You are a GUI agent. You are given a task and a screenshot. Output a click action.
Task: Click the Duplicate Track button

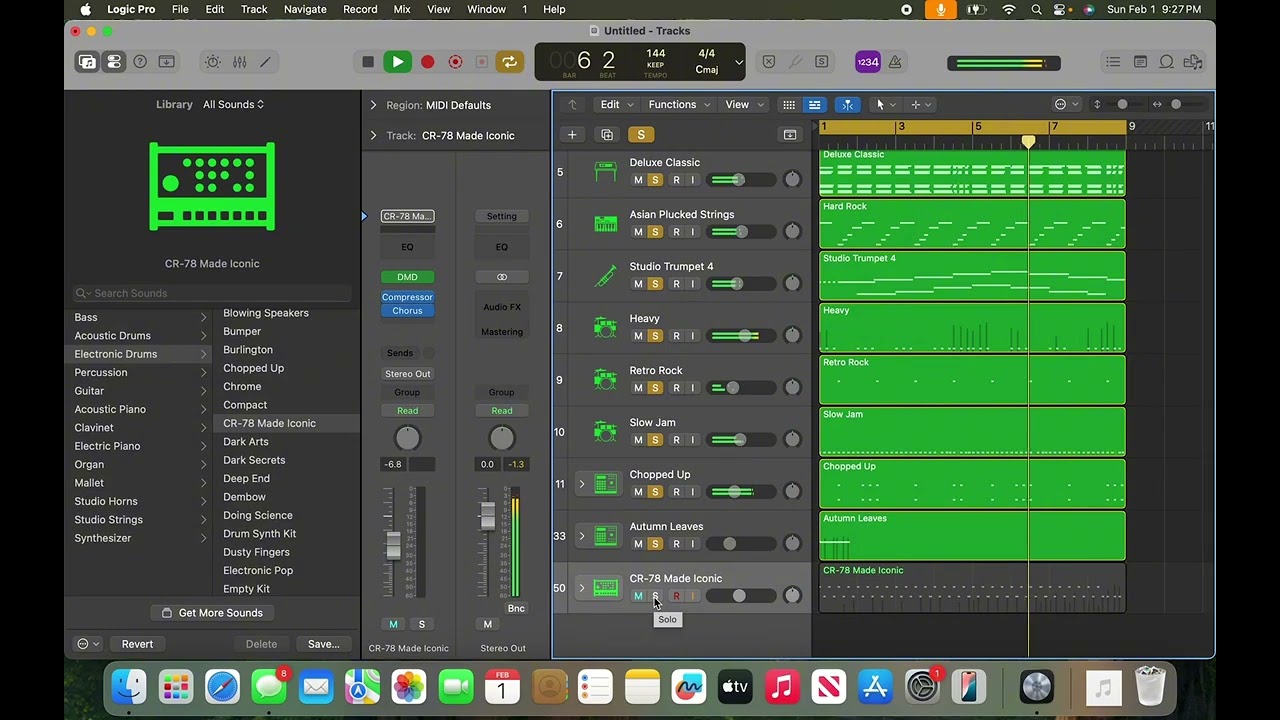click(x=606, y=135)
